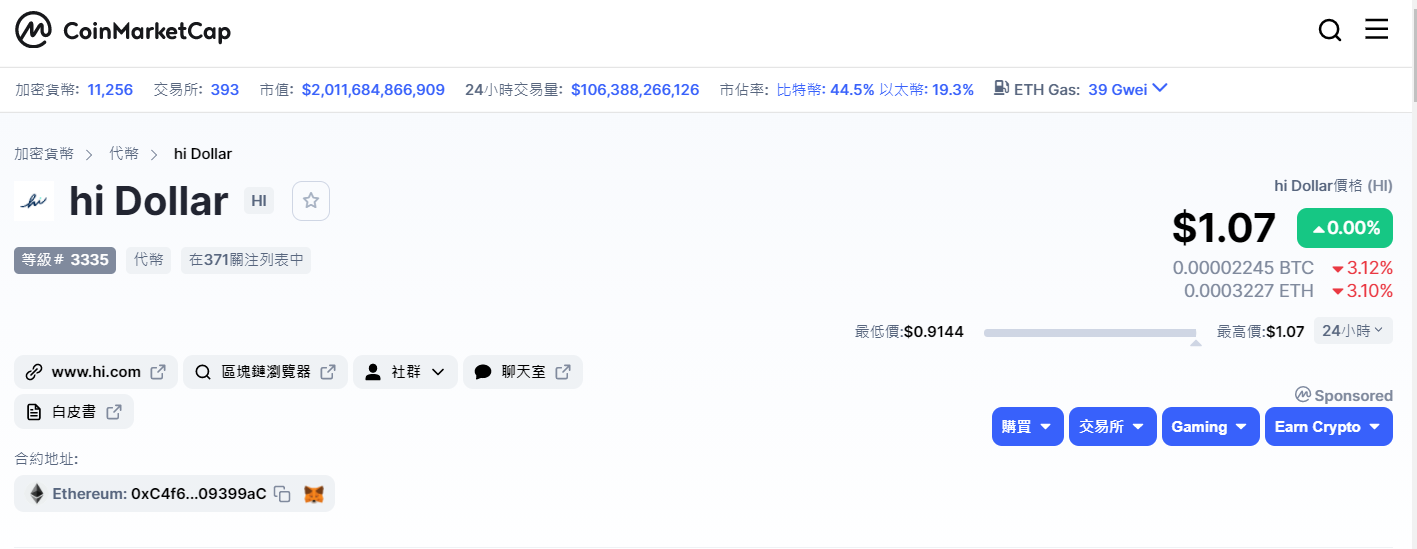Open the 24小時 timeframe dropdown

pos(1353,330)
